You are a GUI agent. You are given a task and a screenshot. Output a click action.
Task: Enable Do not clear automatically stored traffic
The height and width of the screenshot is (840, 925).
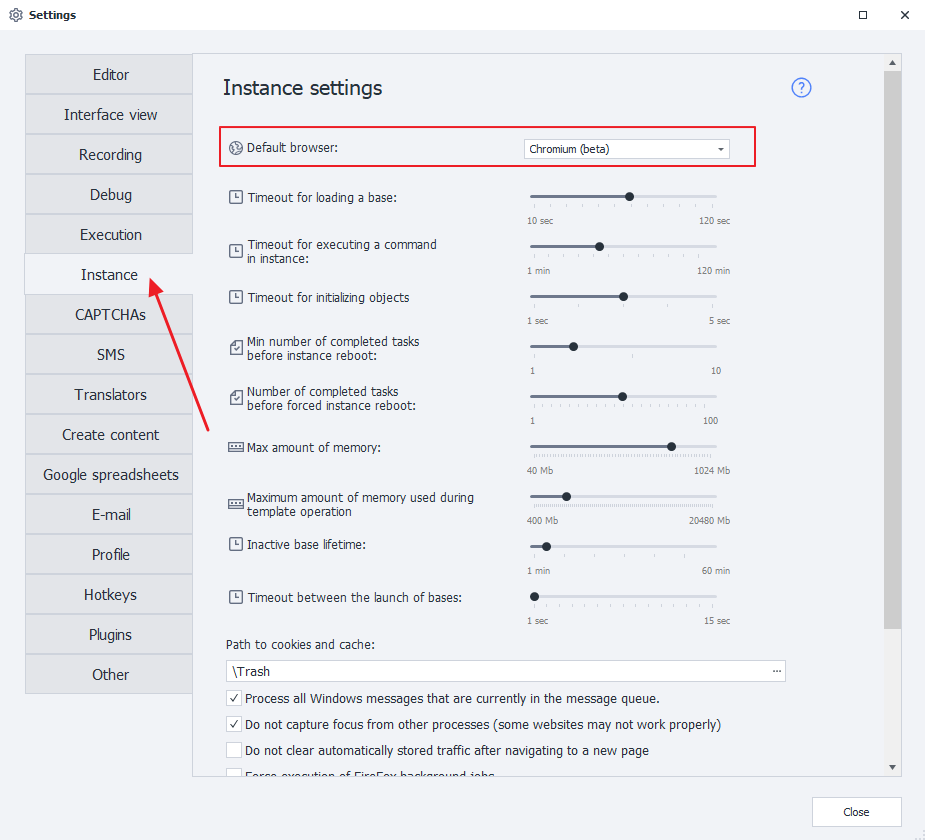pos(234,750)
